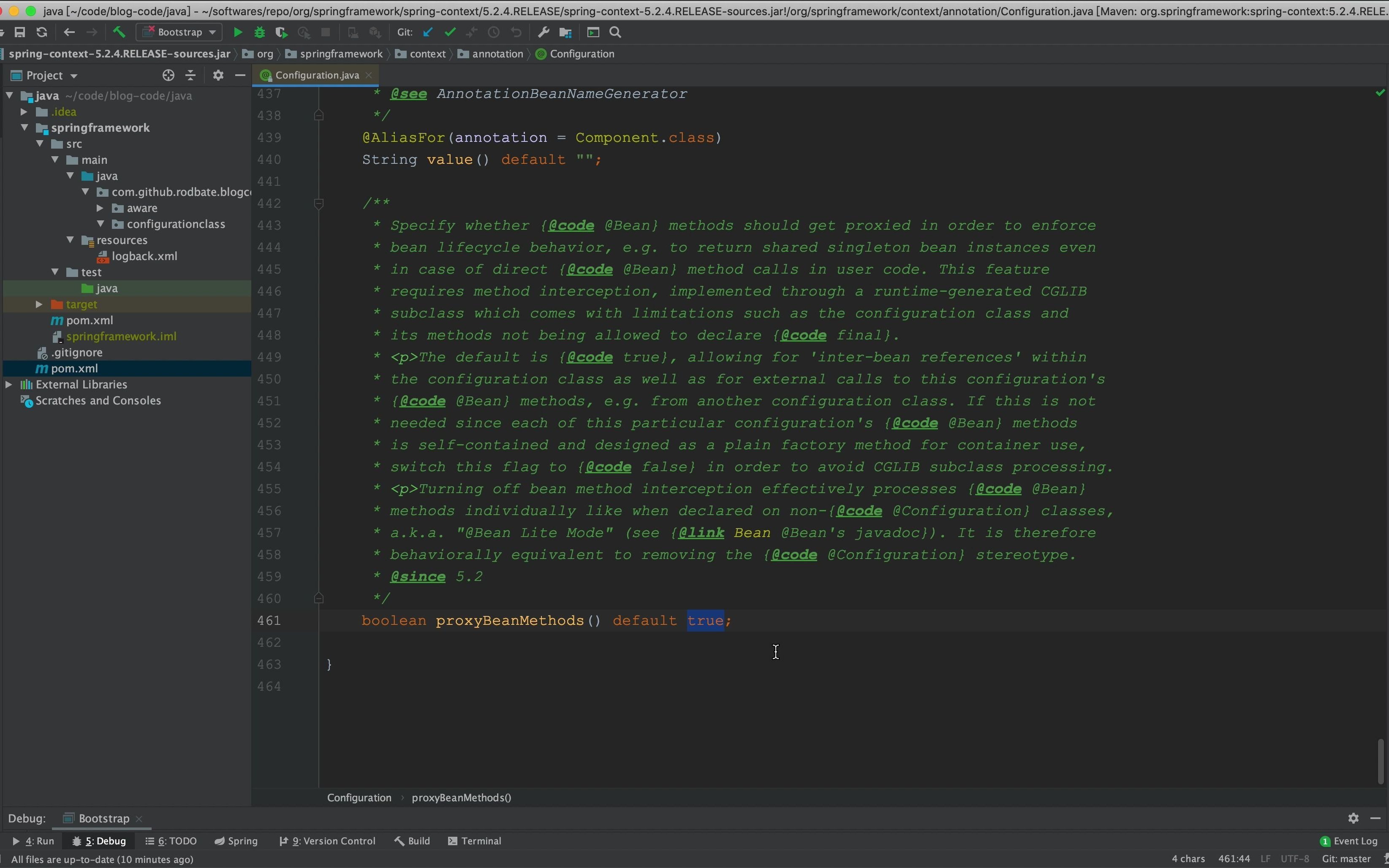Start debugging with the green bug icon
The width and height of the screenshot is (1389, 868).
(x=260, y=33)
